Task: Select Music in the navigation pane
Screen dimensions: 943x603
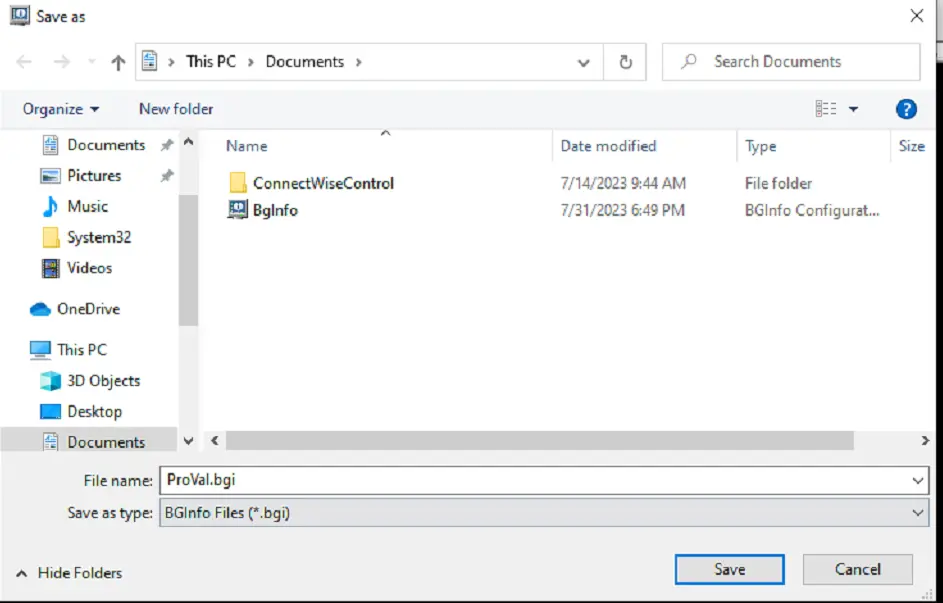Action: click(87, 206)
